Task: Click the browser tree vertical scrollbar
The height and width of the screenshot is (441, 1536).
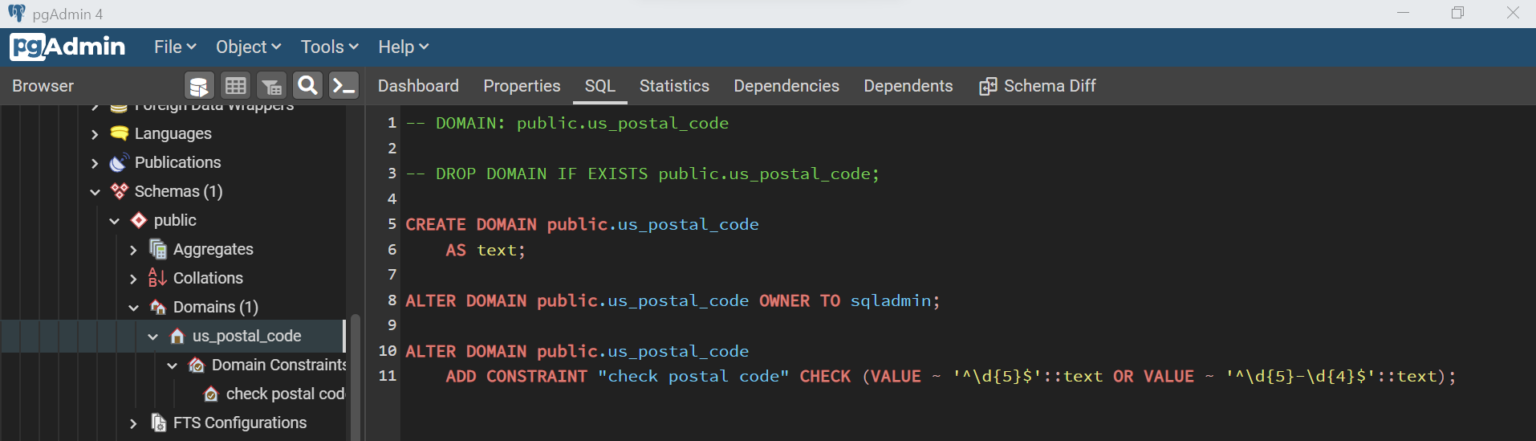Action: pos(355,380)
